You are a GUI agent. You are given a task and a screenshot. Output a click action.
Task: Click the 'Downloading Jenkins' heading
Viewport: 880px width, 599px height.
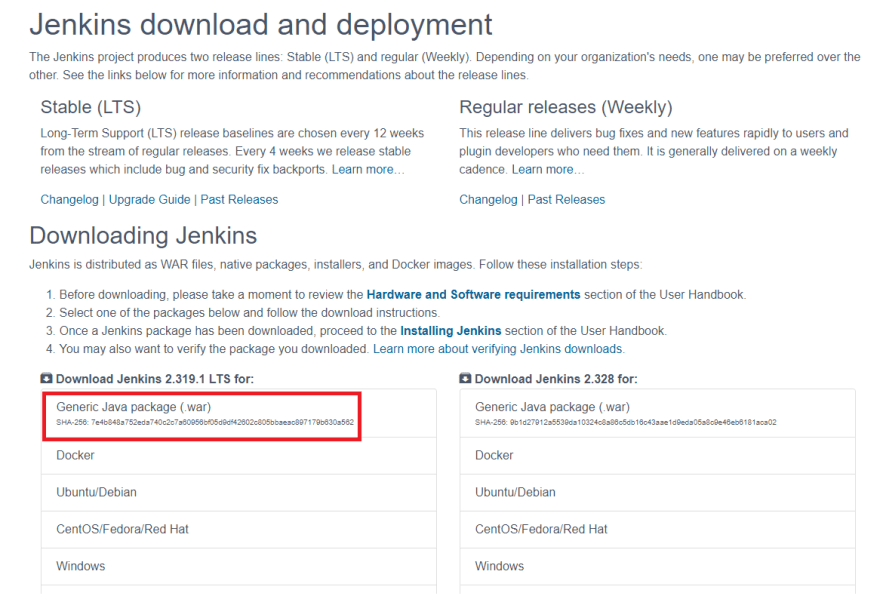[x=143, y=236]
